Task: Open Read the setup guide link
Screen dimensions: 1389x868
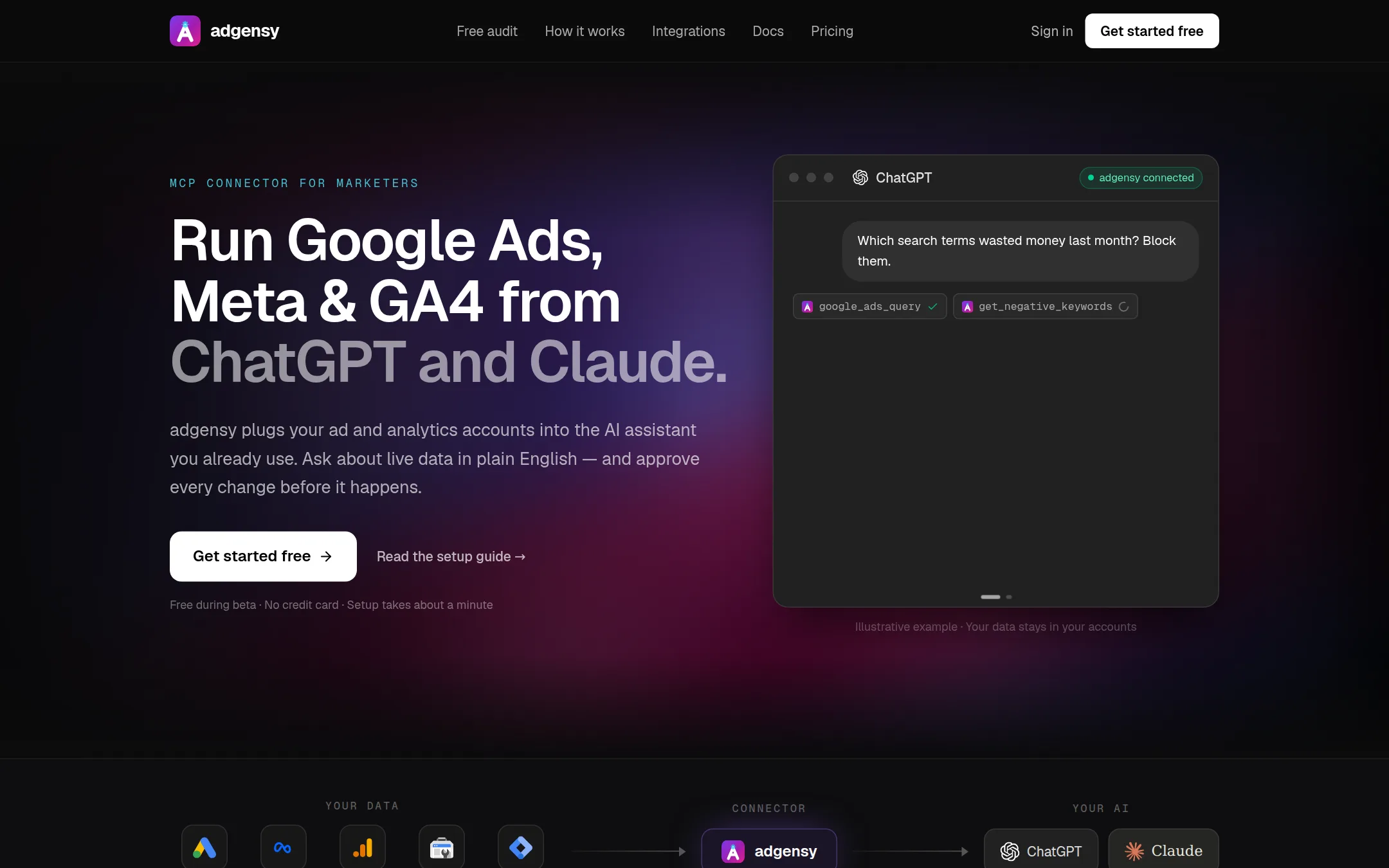Action: (x=451, y=556)
